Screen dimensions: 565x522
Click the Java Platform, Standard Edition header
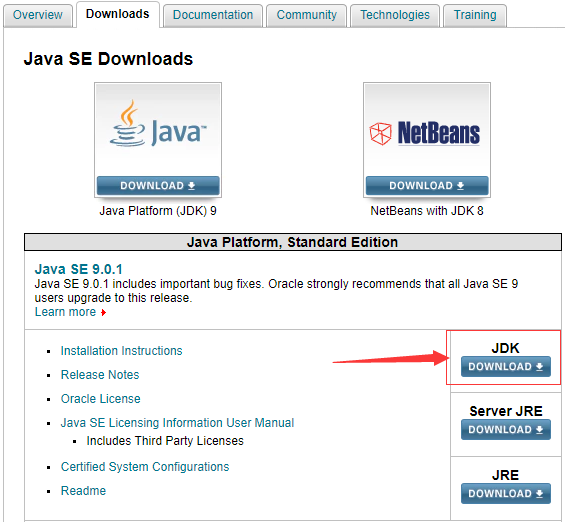(x=292, y=242)
